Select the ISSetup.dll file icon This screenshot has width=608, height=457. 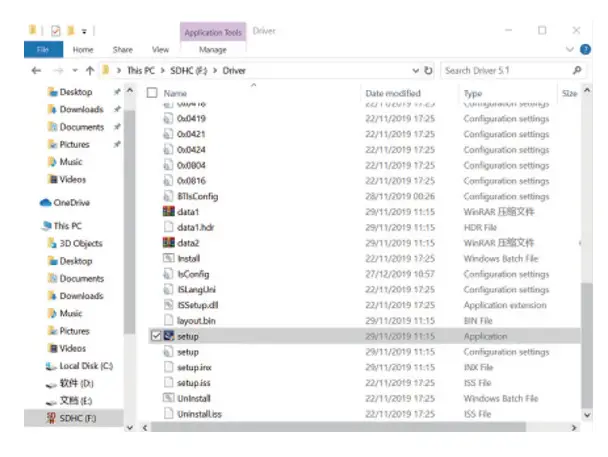coord(169,305)
